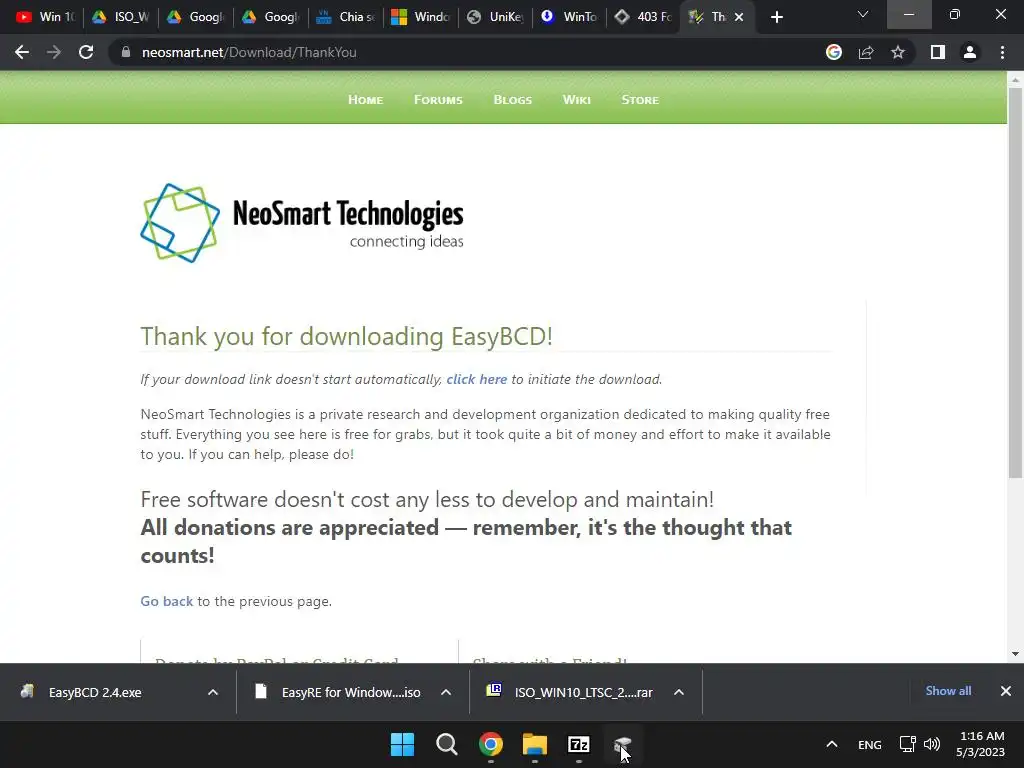Open the downloaded EasyBCD 2.4.exe file
Screen dimensions: 1024x768
[95, 692]
